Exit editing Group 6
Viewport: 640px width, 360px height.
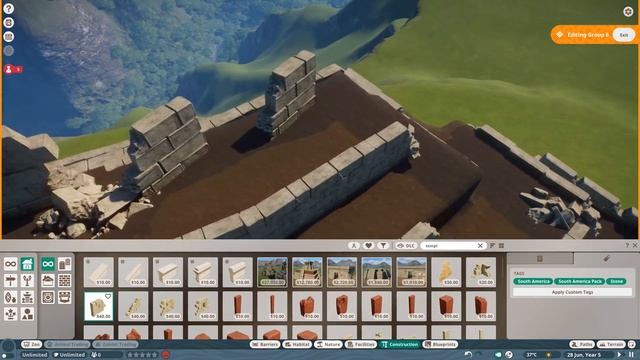pos(624,35)
